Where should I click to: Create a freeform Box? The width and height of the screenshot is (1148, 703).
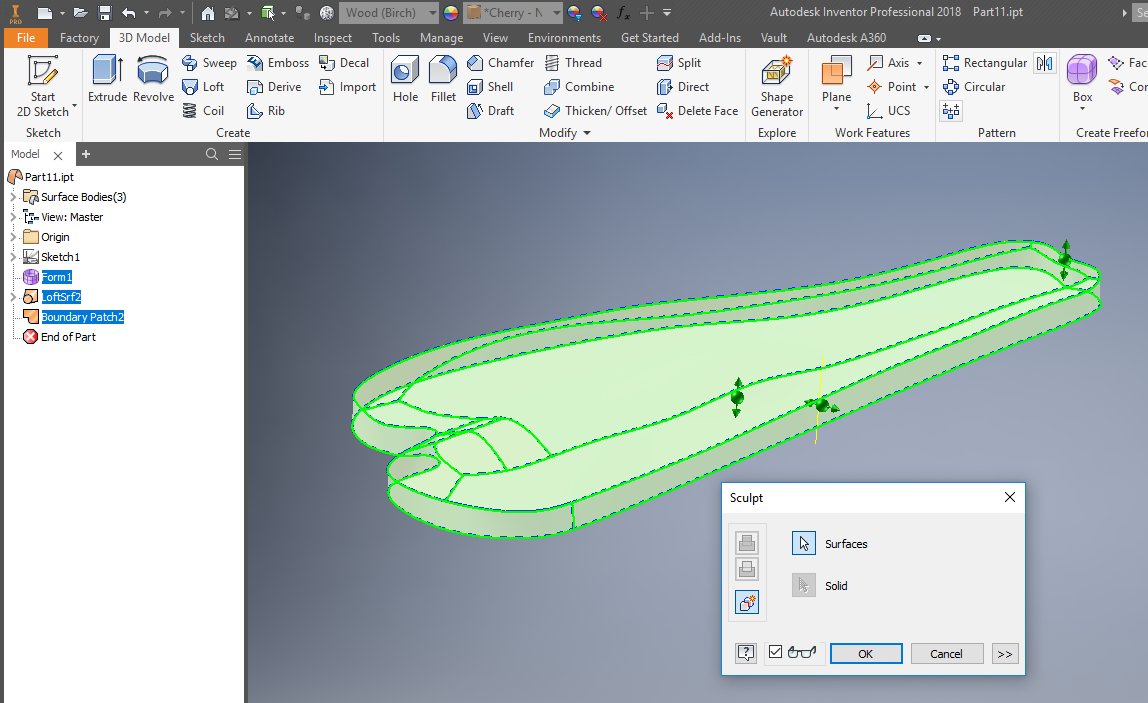[1082, 78]
